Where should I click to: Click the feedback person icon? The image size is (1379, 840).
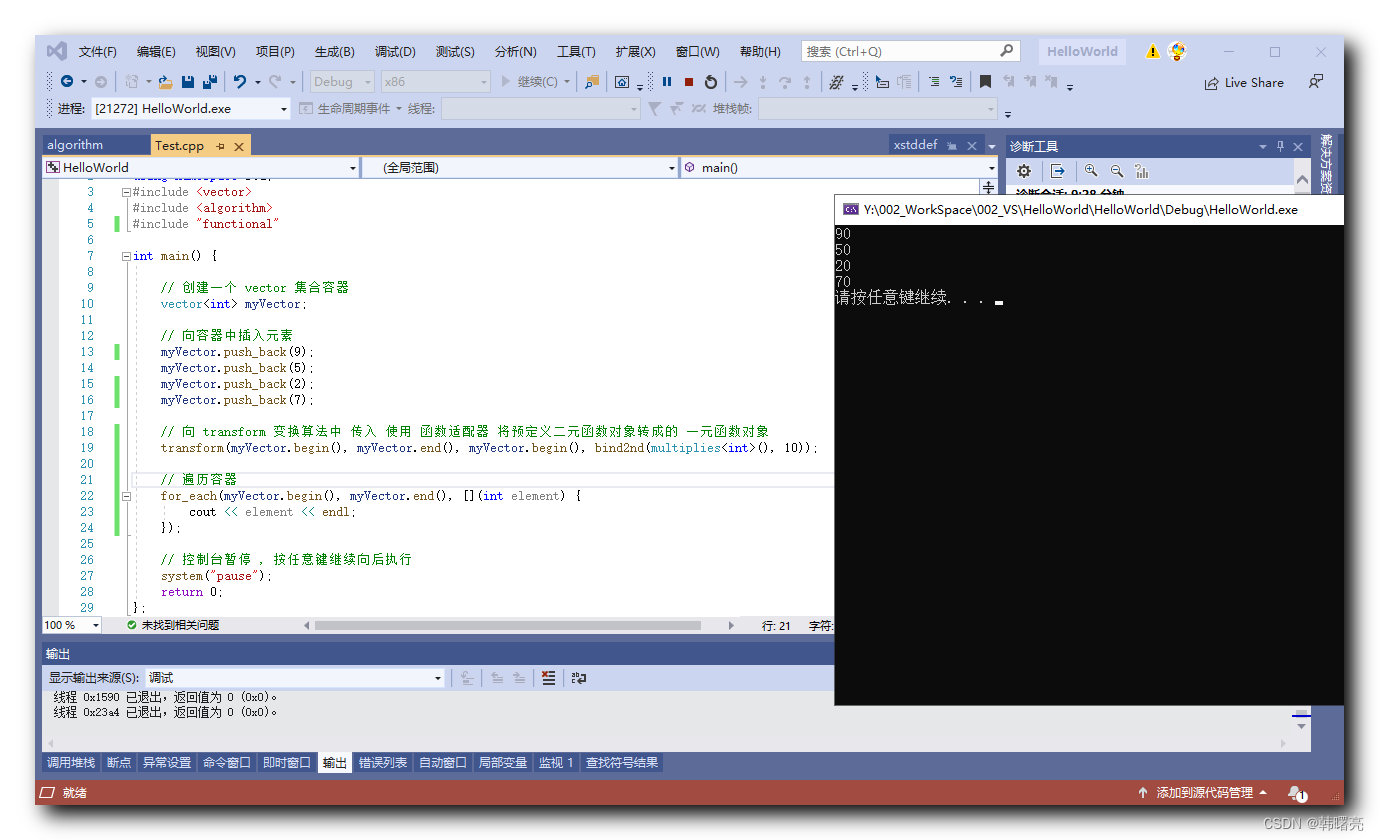pos(1316,82)
